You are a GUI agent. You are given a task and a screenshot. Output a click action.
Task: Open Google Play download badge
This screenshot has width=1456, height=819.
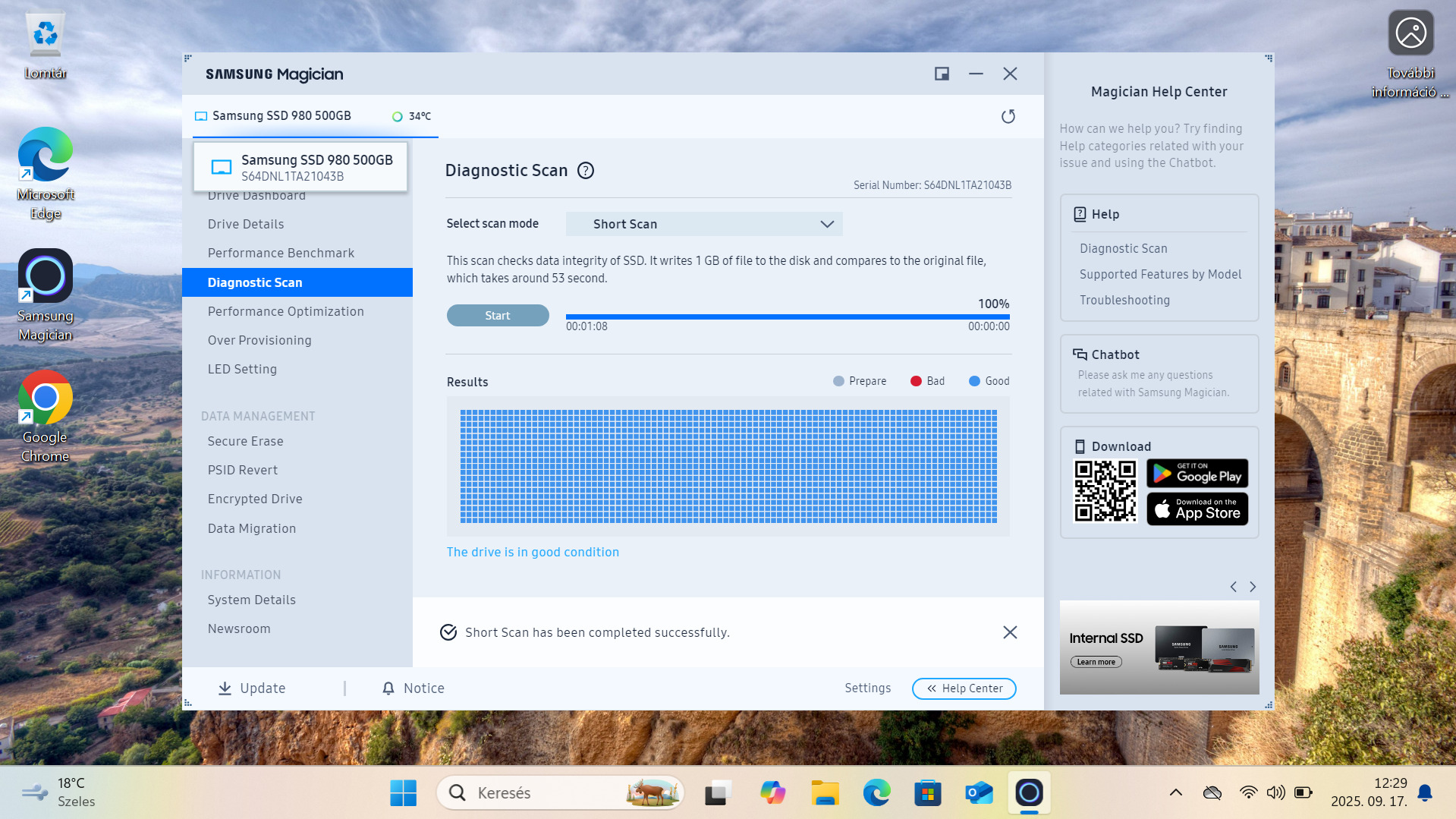point(1197,474)
